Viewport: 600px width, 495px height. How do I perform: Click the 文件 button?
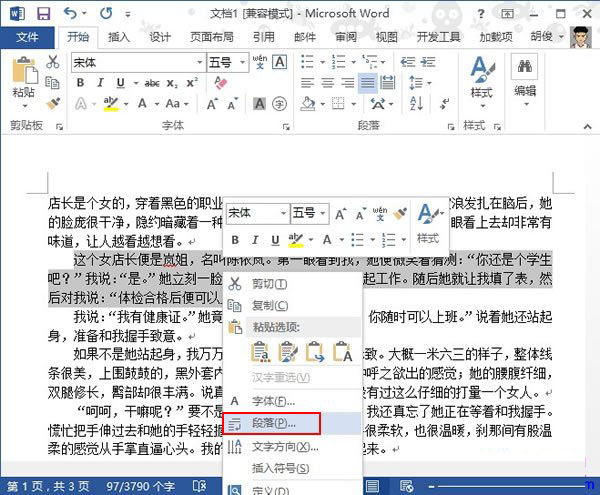coord(28,37)
